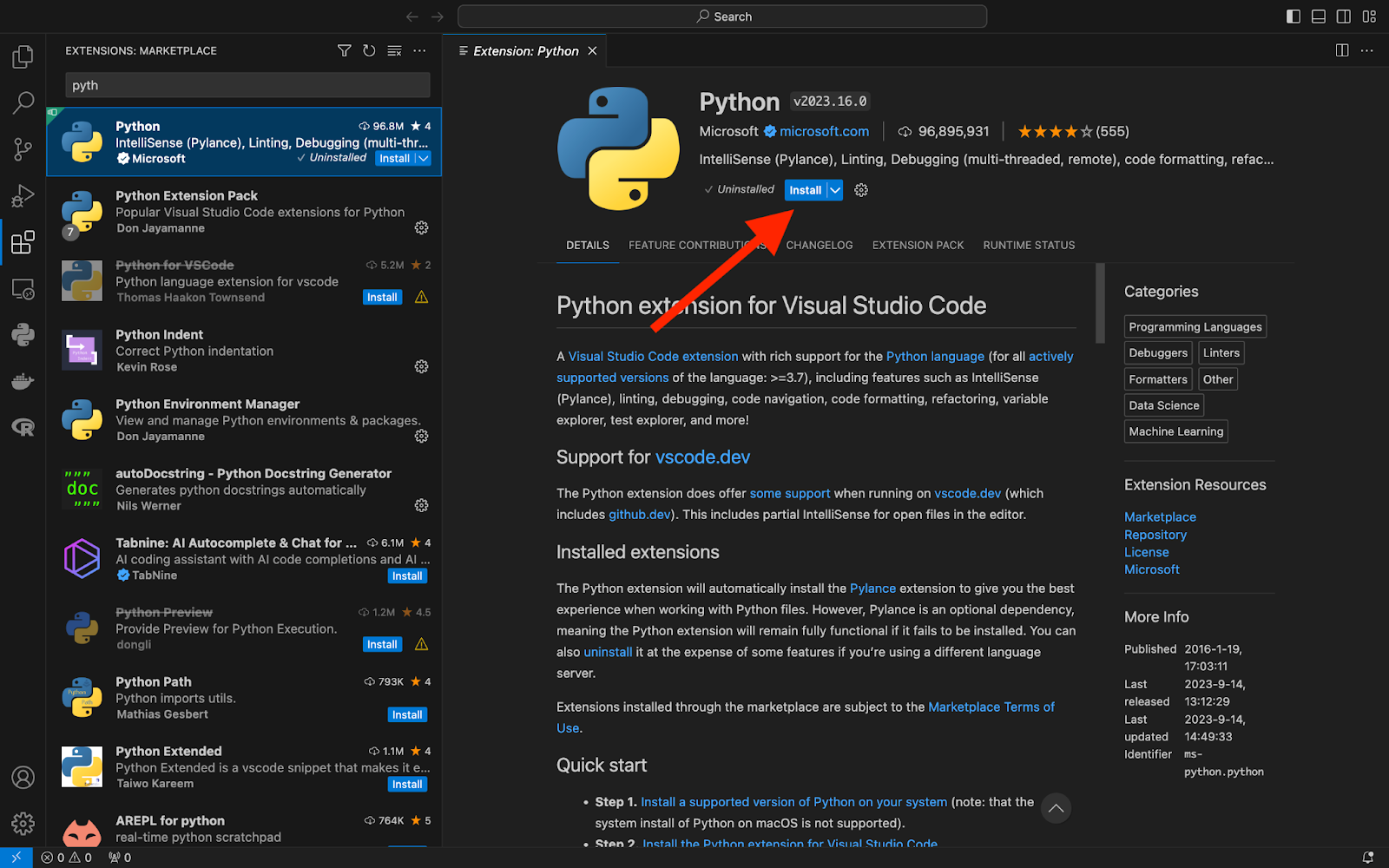This screenshot has height=868, width=1389.
Task: Select the Extension: Python editor tab
Action: [524, 51]
